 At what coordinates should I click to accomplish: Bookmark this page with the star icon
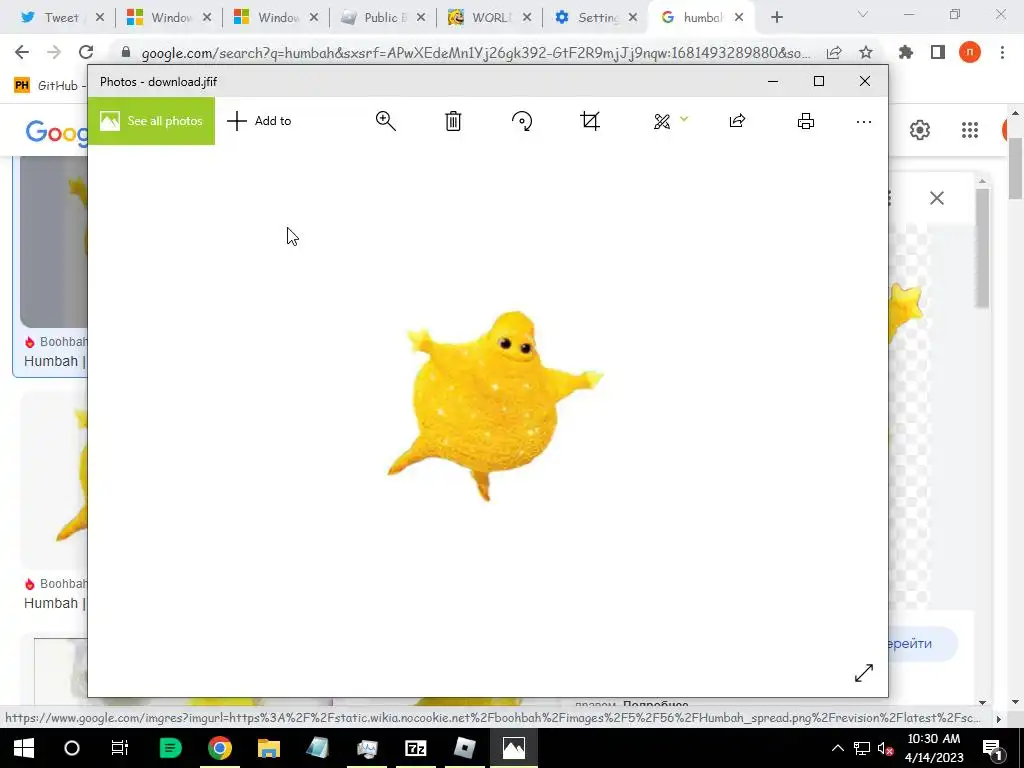click(x=866, y=52)
